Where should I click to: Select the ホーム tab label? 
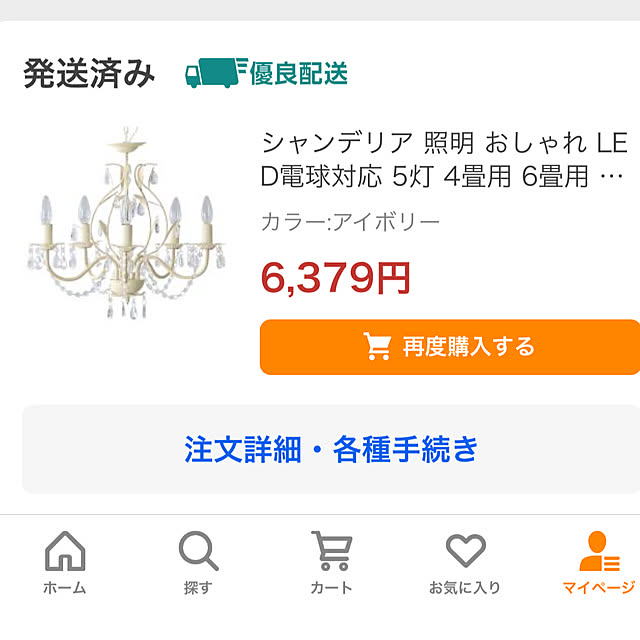[65, 588]
